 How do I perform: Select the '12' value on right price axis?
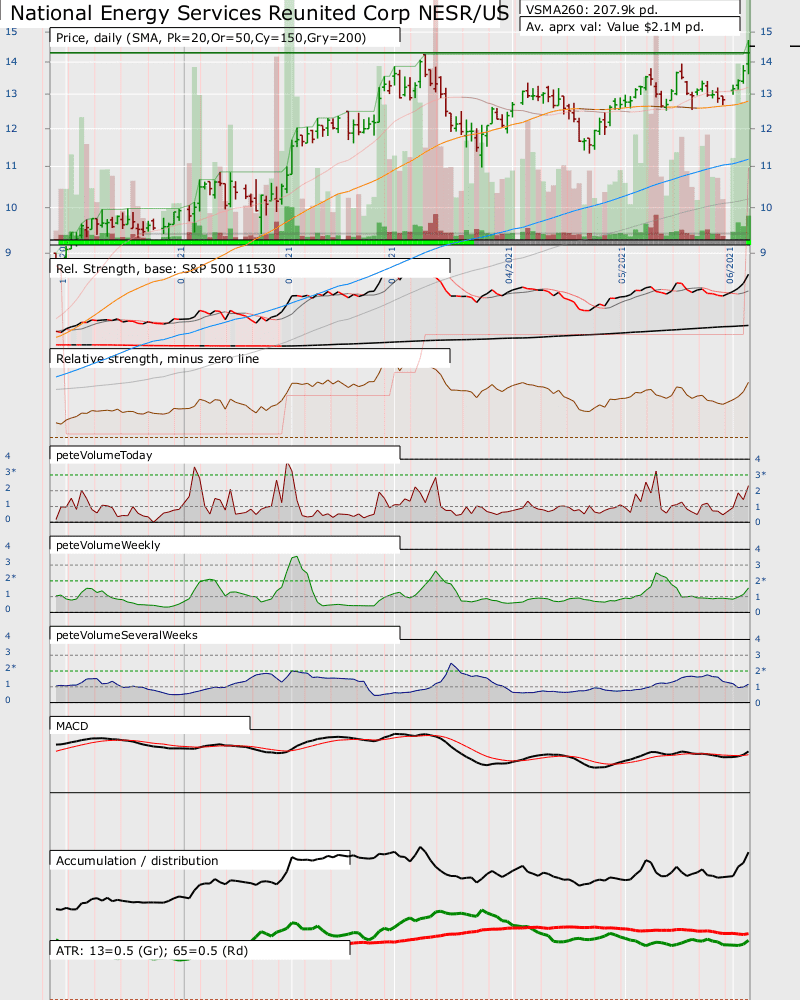click(x=766, y=128)
